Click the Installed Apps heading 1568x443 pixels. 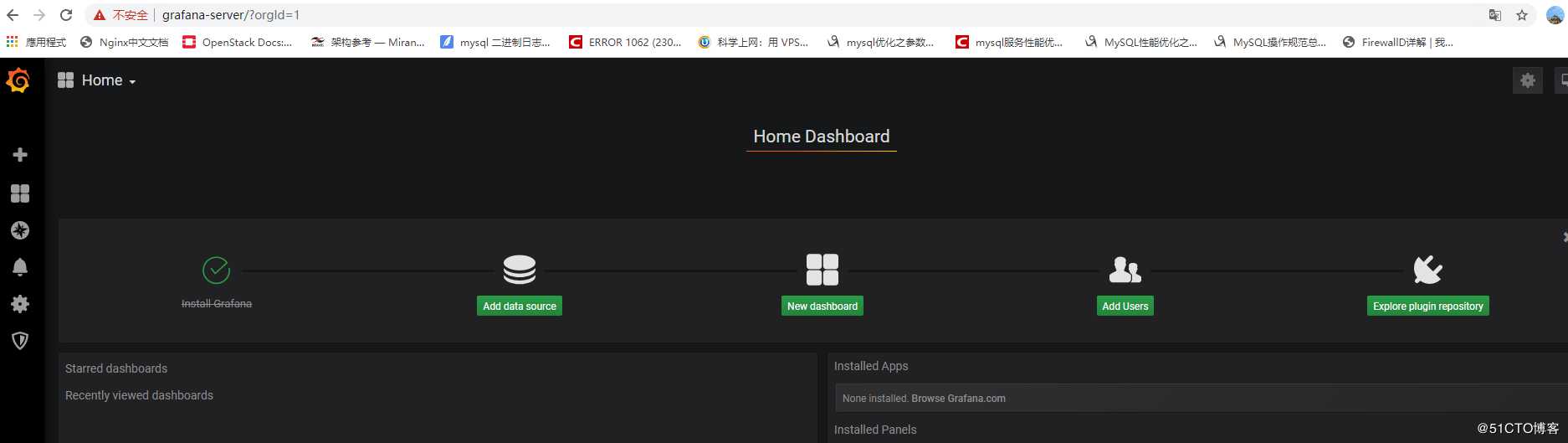tap(871, 366)
